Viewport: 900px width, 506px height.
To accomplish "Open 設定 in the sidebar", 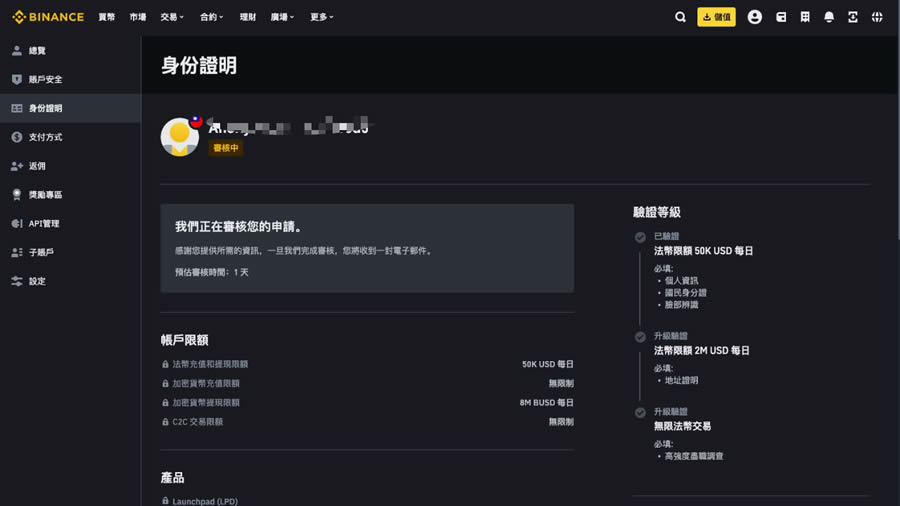I will pyautogui.click(x=37, y=282).
